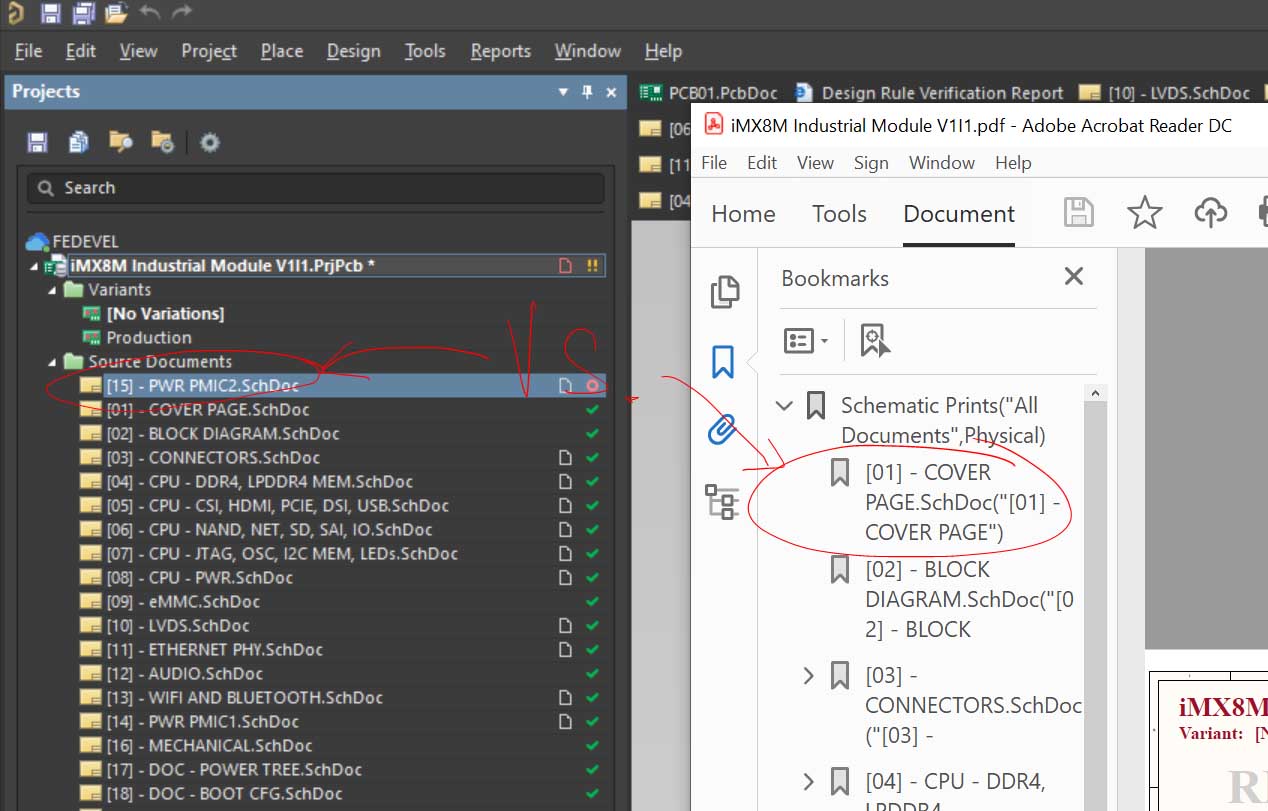Click the undo arrow in Altium title bar

pos(150,13)
